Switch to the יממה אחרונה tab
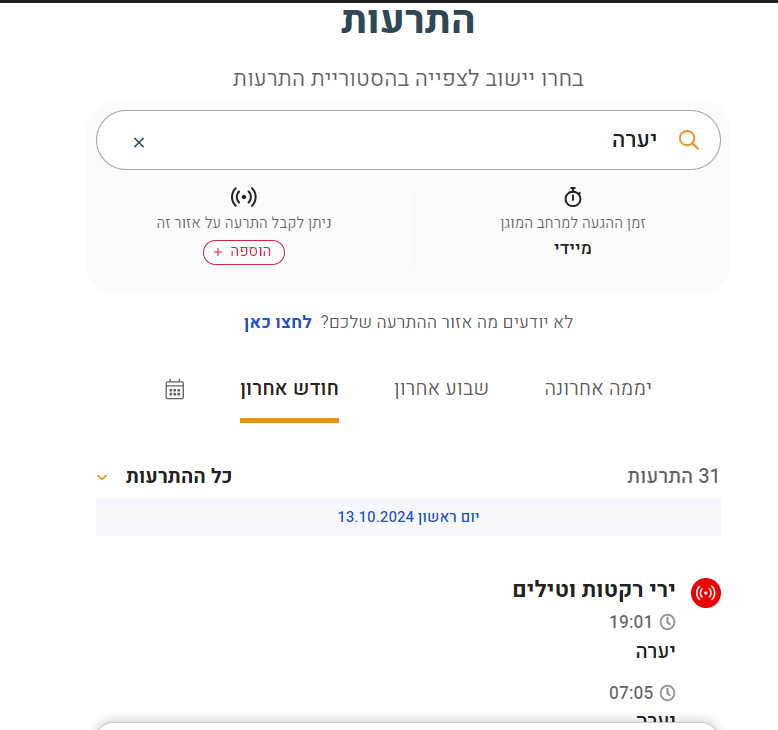The width and height of the screenshot is (778, 730). coord(598,389)
